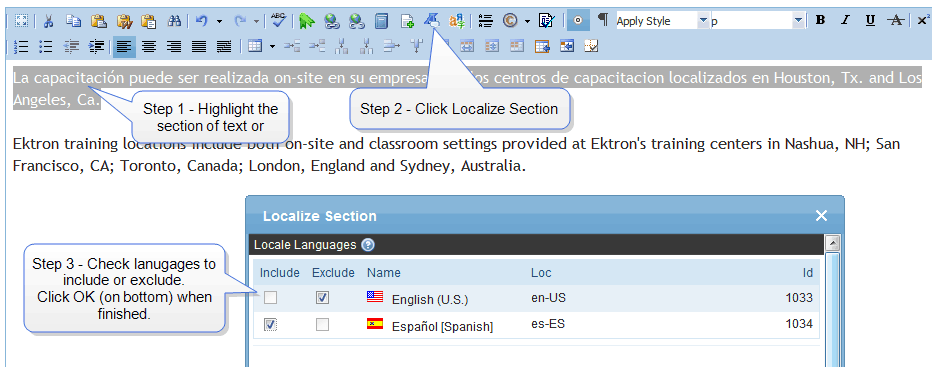Undo the last action

click(x=201, y=21)
